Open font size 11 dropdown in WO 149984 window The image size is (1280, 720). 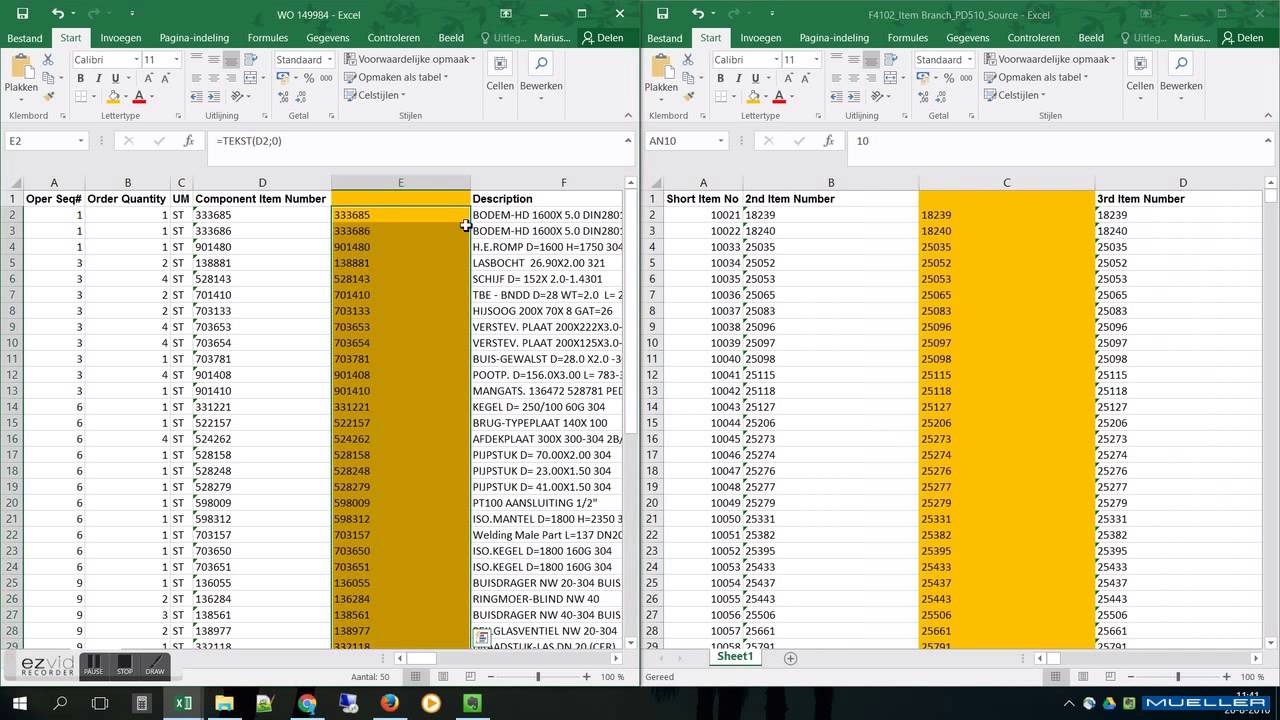point(176,60)
